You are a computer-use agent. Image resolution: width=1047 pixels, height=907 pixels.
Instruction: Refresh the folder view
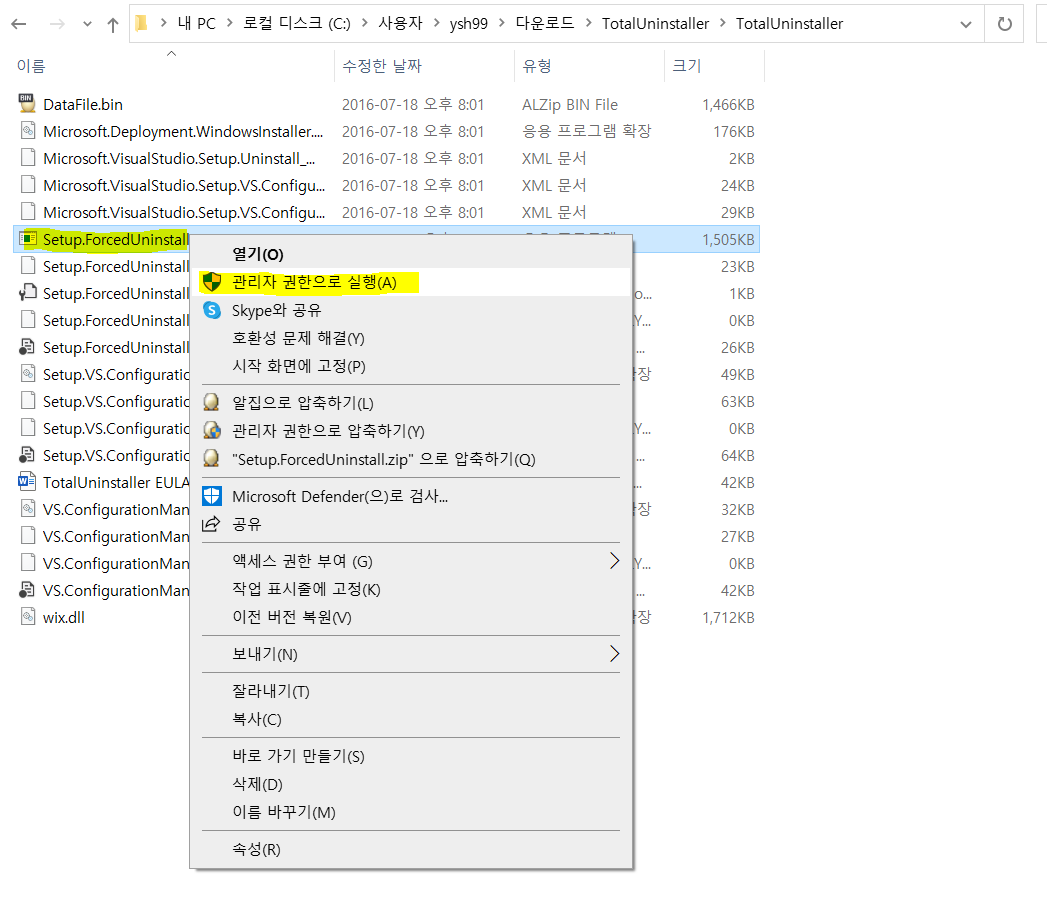[x=1004, y=24]
